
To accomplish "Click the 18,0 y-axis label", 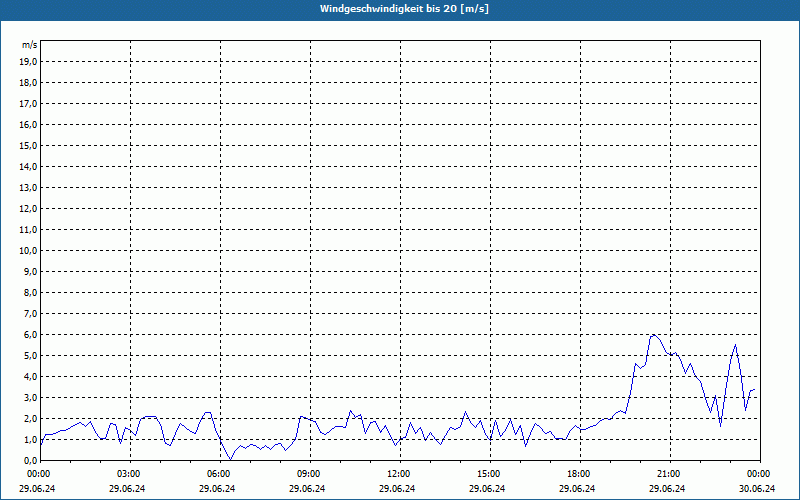I will pyautogui.click(x=29, y=83).
